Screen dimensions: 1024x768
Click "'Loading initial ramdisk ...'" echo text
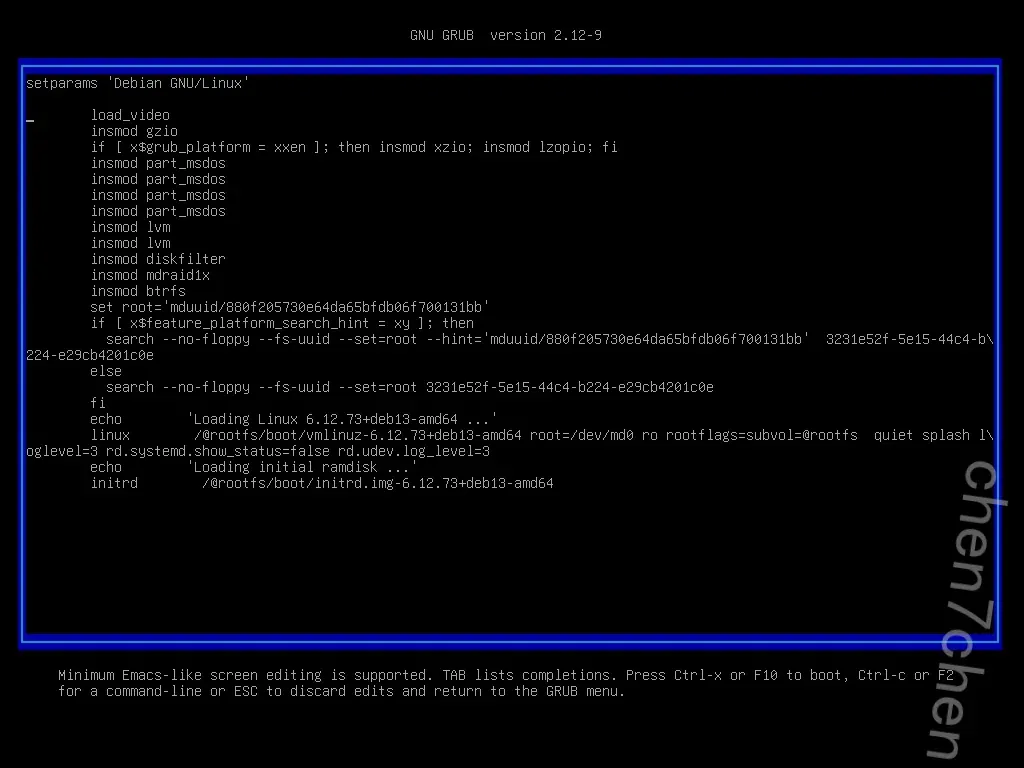pyautogui.click(x=302, y=468)
